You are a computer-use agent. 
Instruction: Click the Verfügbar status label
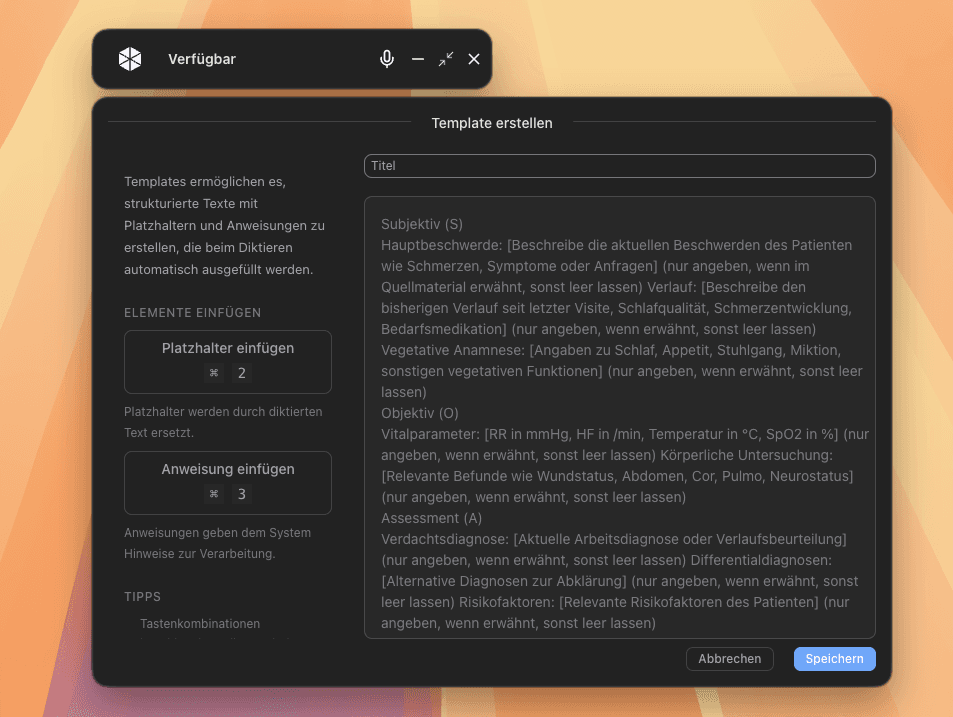click(x=202, y=59)
